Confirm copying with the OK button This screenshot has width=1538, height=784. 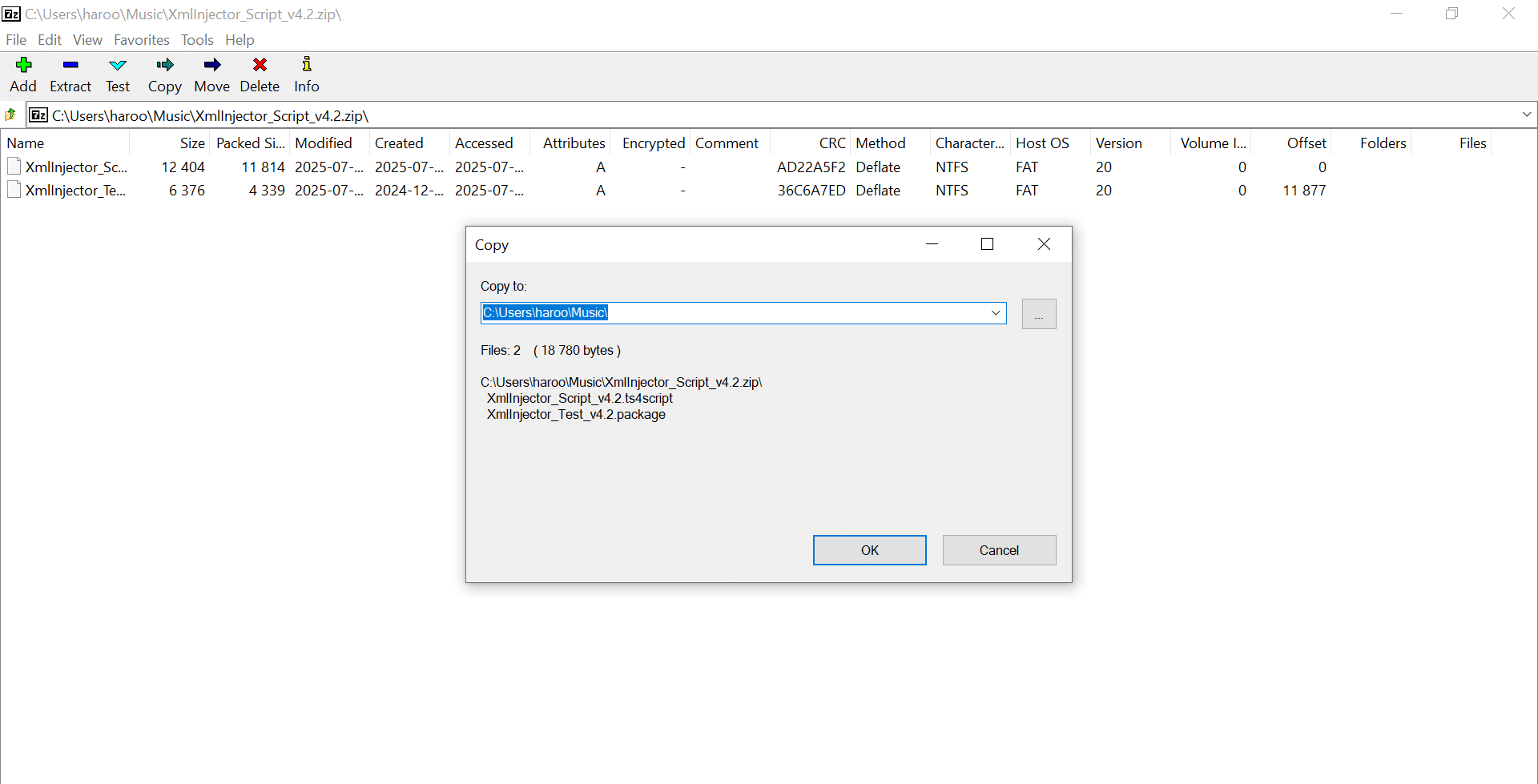coord(869,550)
